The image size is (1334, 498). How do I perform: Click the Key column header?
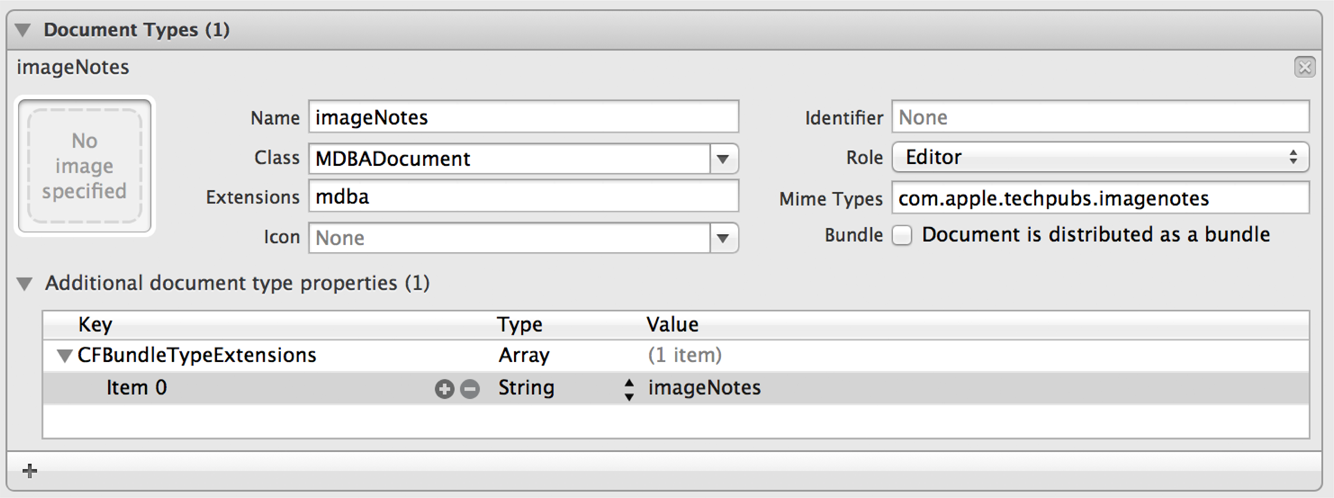click(95, 325)
